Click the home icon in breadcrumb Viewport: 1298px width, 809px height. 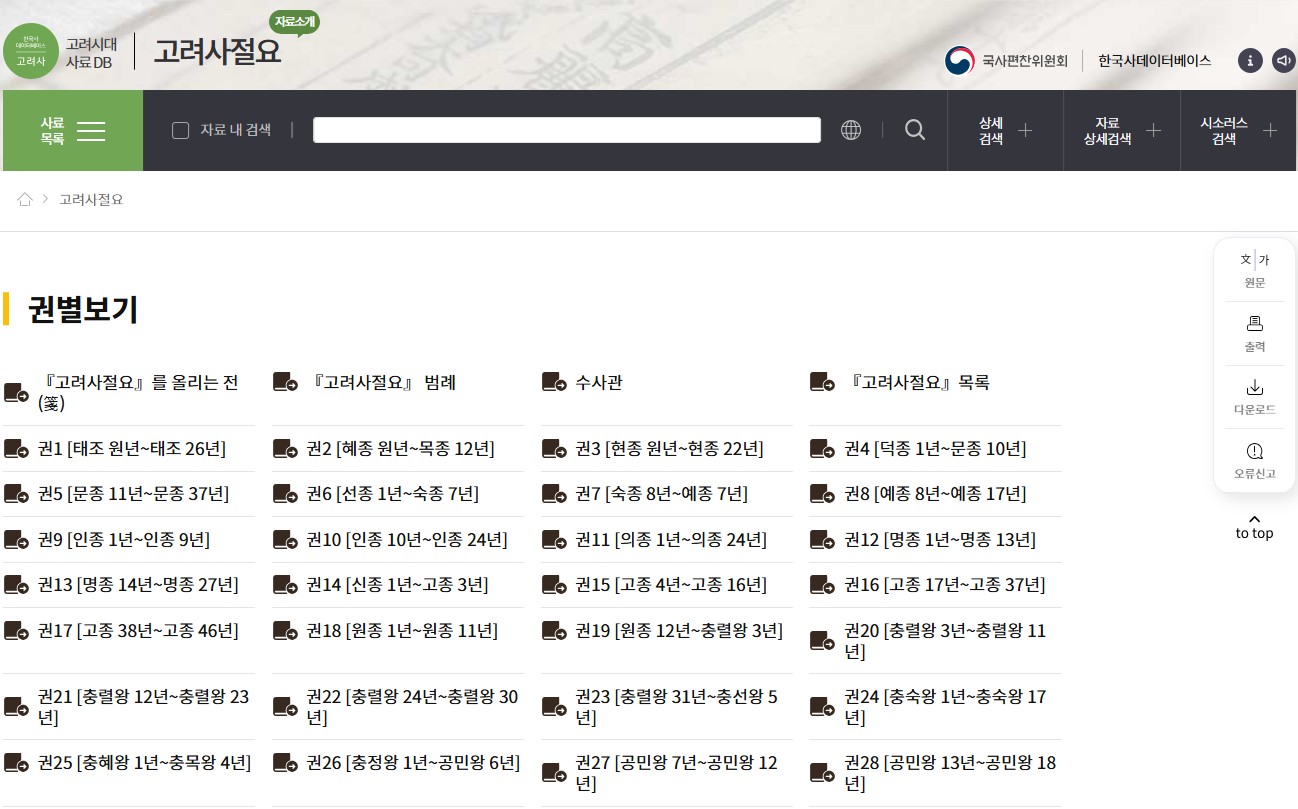25,200
